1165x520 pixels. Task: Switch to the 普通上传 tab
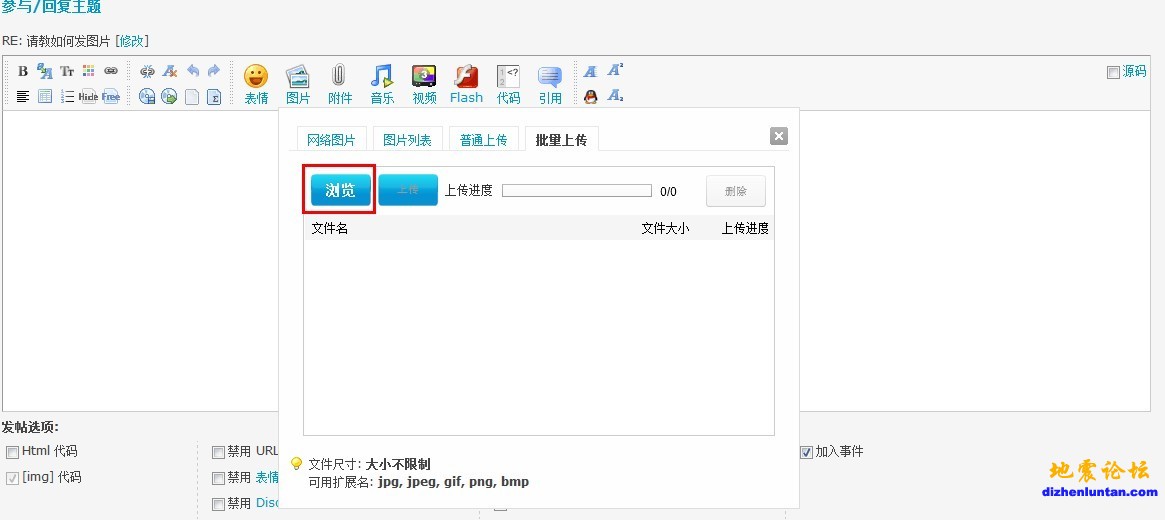(484, 140)
